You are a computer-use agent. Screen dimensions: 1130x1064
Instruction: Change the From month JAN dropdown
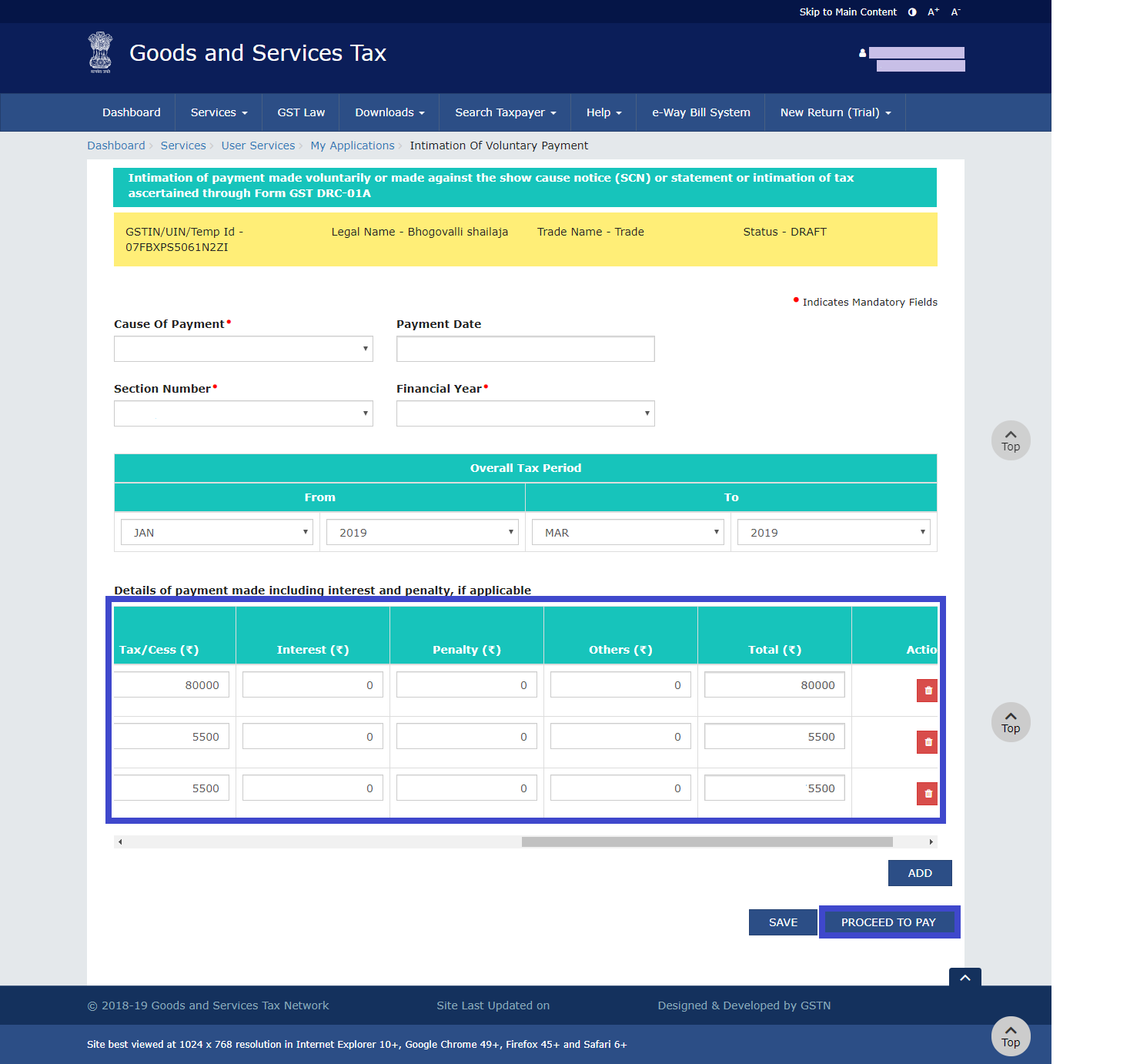coord(217,532)
